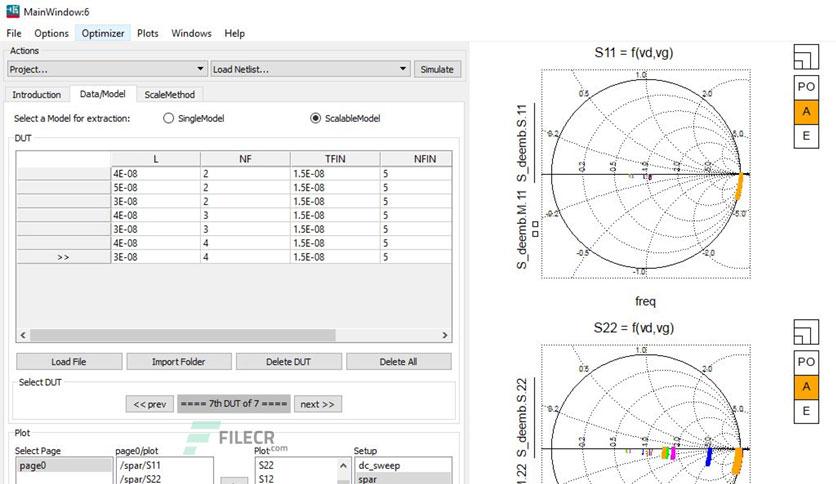Switch to the ScaleMethod tab
Screen dimensions: 836x484
[170, 94]
